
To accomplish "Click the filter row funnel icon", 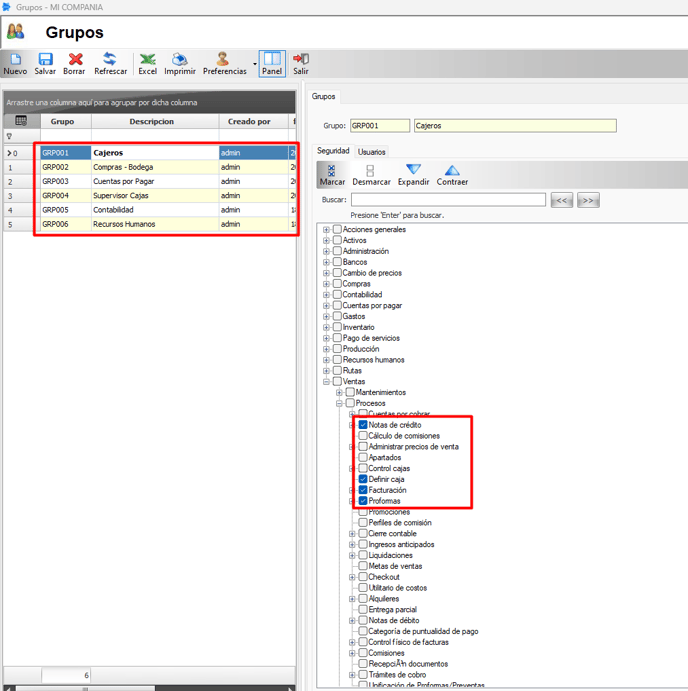I will [9, 136].
